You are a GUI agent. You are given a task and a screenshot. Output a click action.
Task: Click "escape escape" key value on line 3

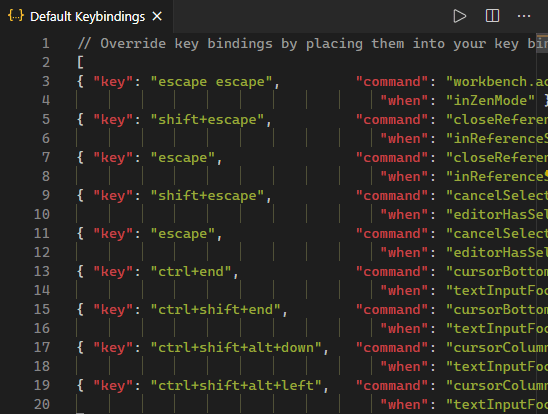point(211,82)
